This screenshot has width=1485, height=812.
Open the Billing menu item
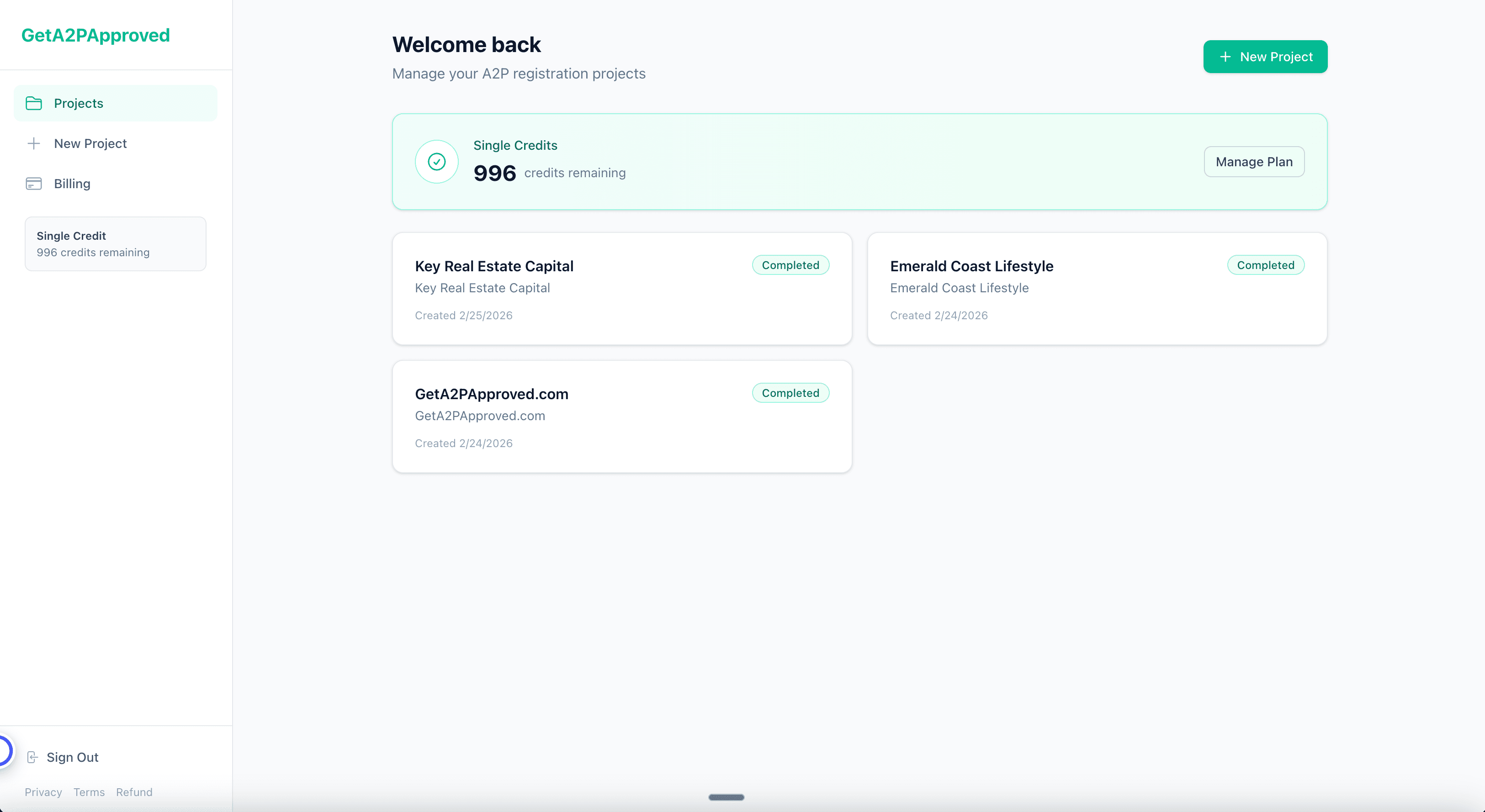(72, 184)
